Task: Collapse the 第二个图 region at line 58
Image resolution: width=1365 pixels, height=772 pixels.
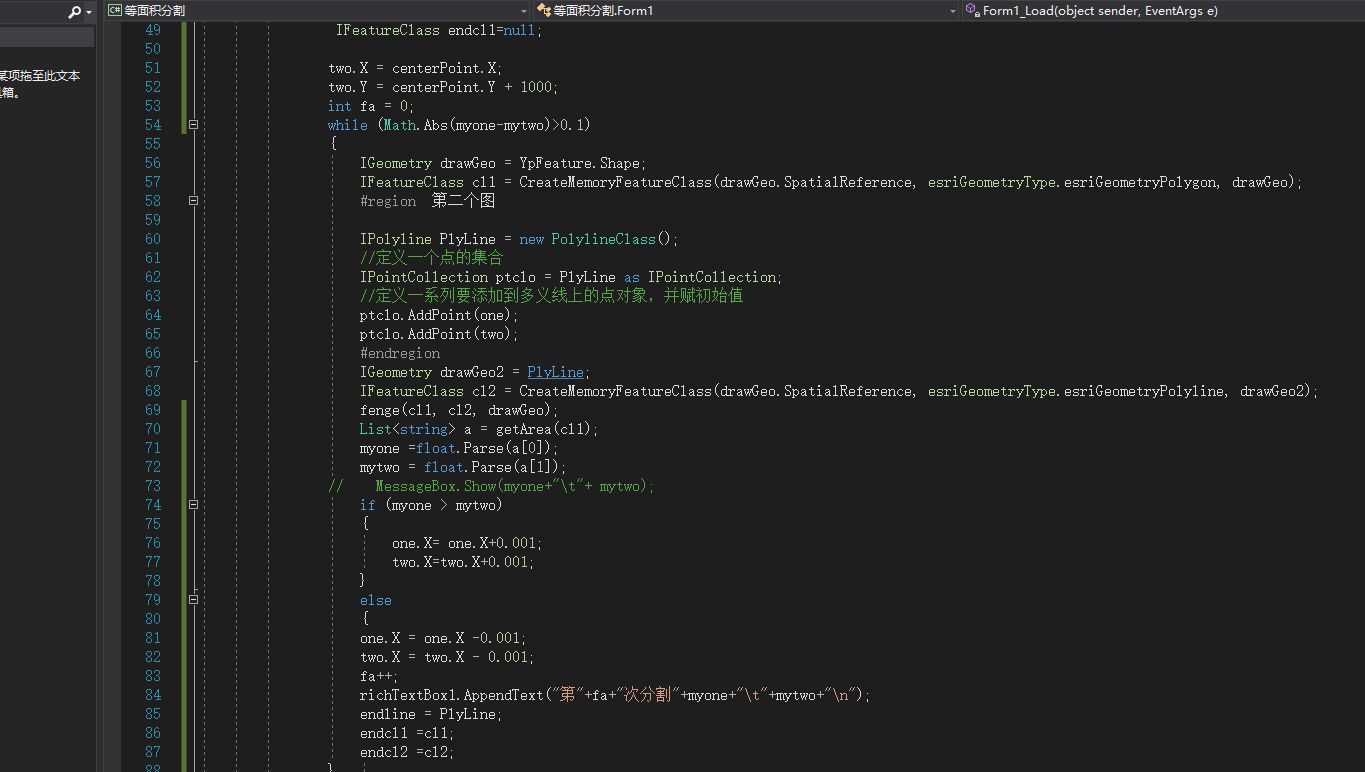Action: click(193, 200)
